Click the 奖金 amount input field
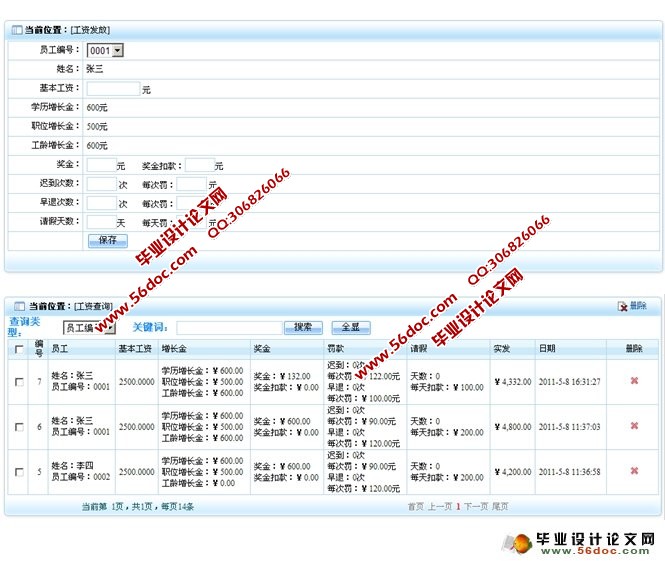 102,165
